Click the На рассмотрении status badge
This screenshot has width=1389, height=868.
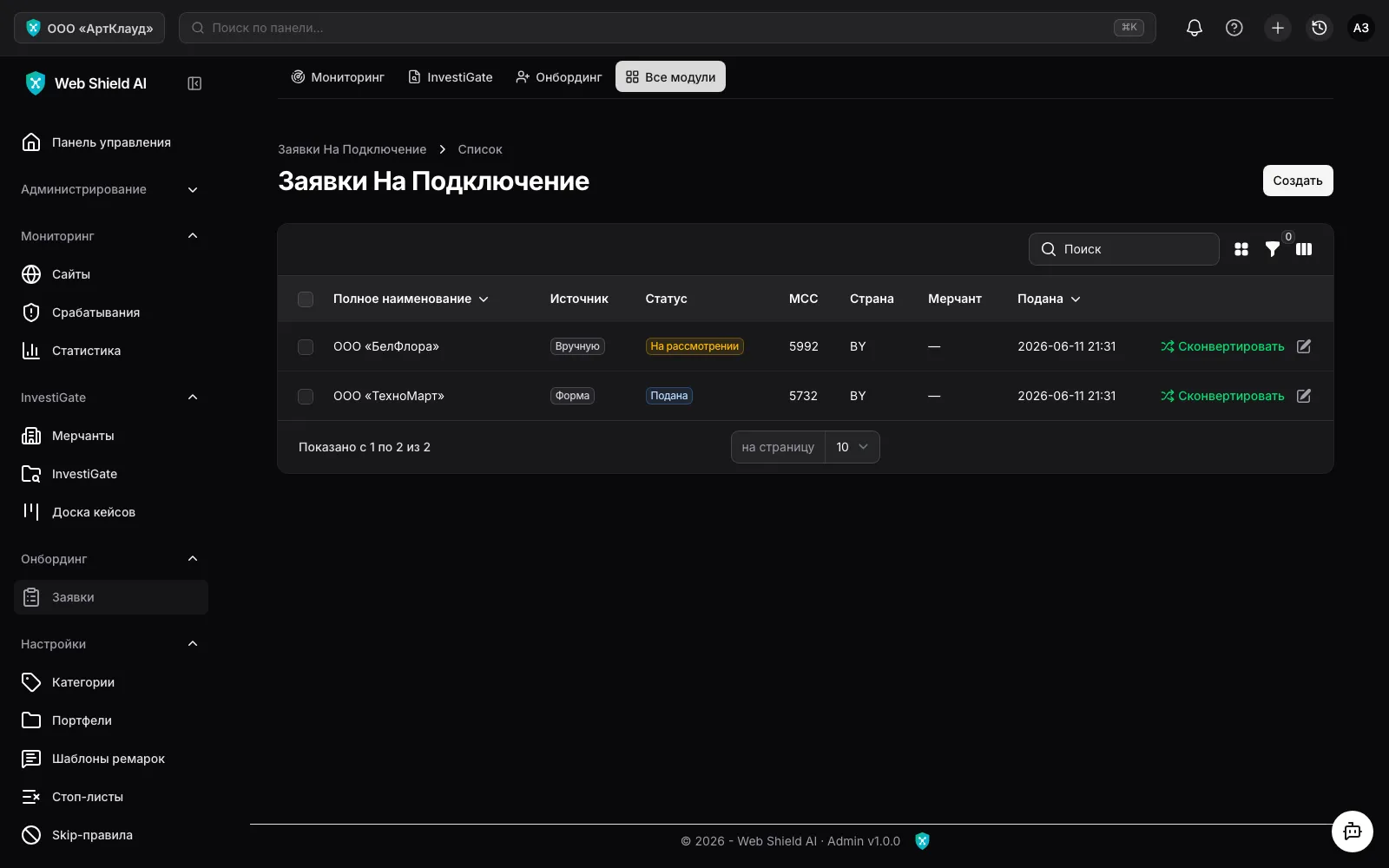(x=694, y=346)
